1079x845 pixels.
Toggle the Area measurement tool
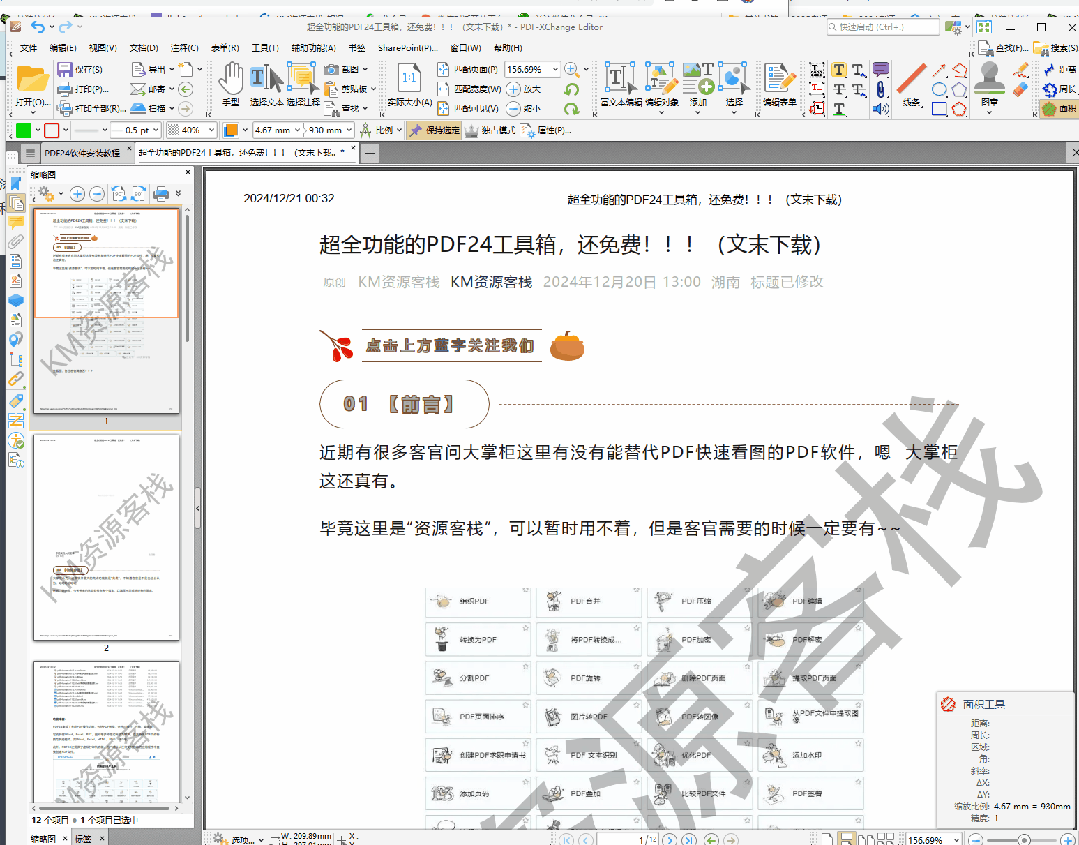pos(1059,109)
